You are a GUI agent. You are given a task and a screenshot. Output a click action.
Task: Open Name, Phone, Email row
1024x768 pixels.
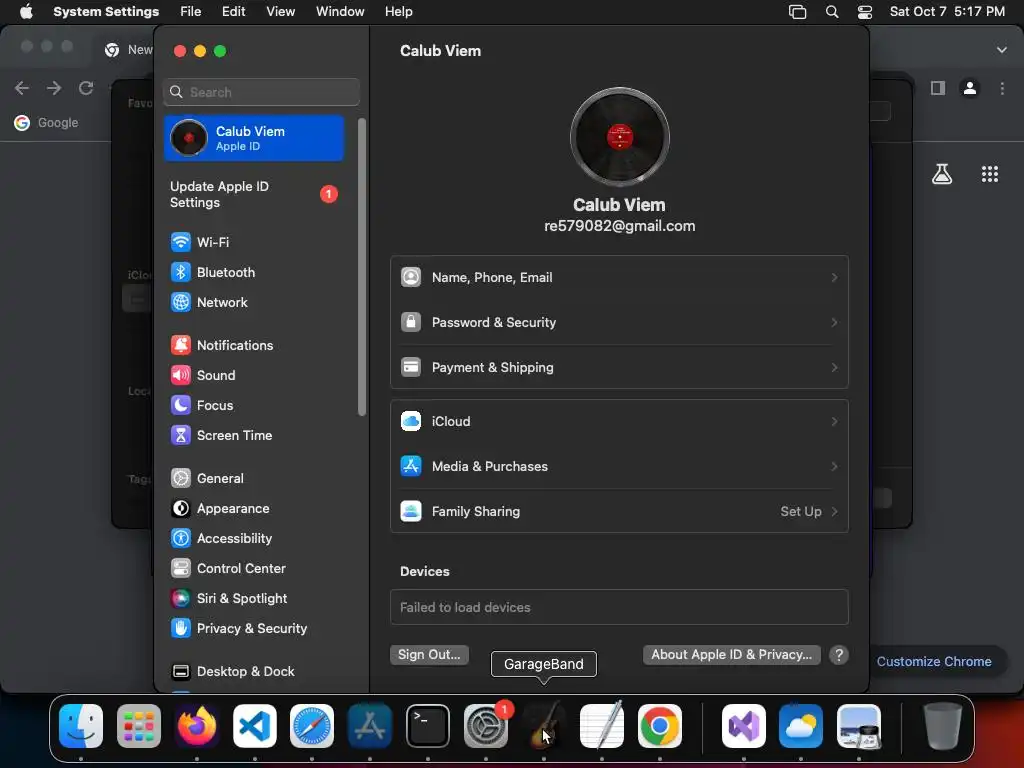pos(619,278)
